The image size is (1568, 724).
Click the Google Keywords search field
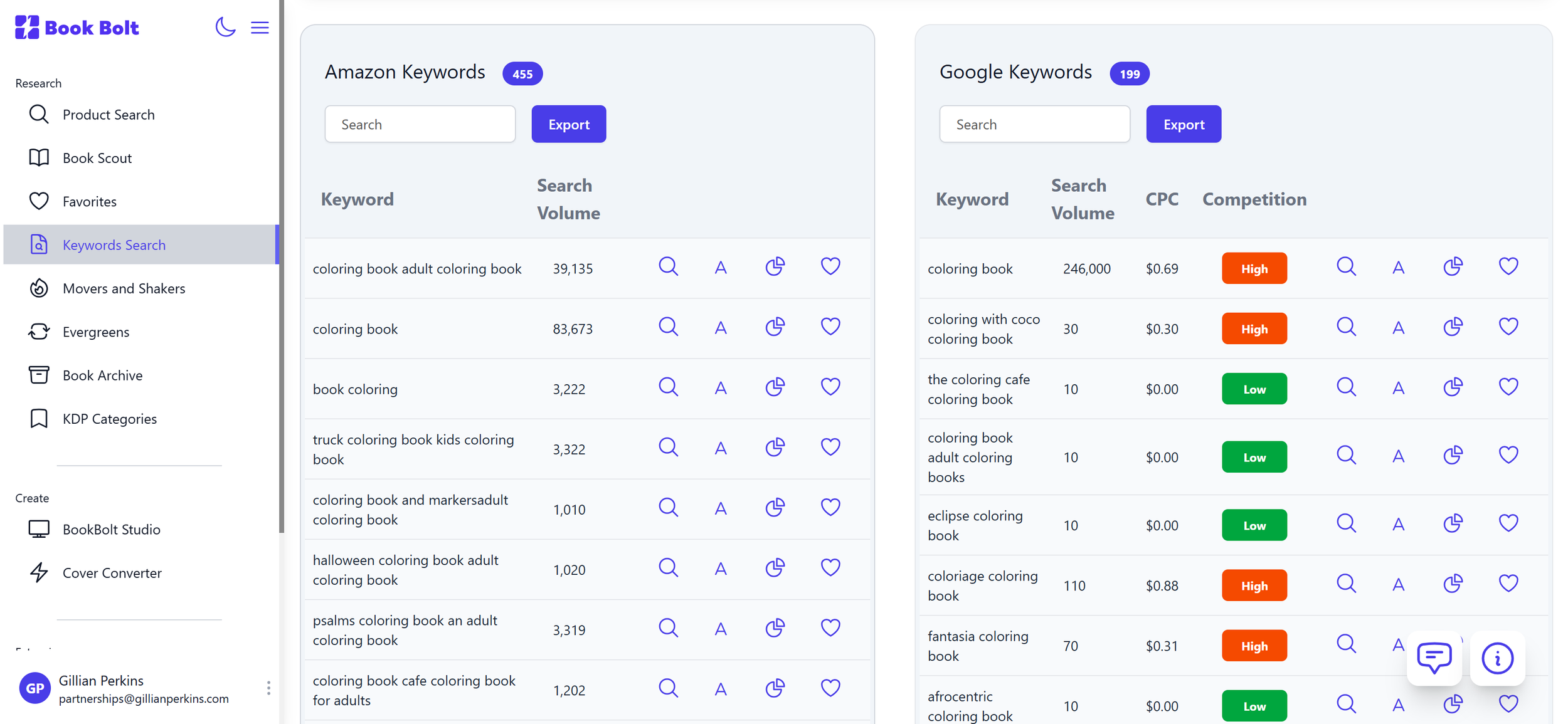pos(1034,124)
